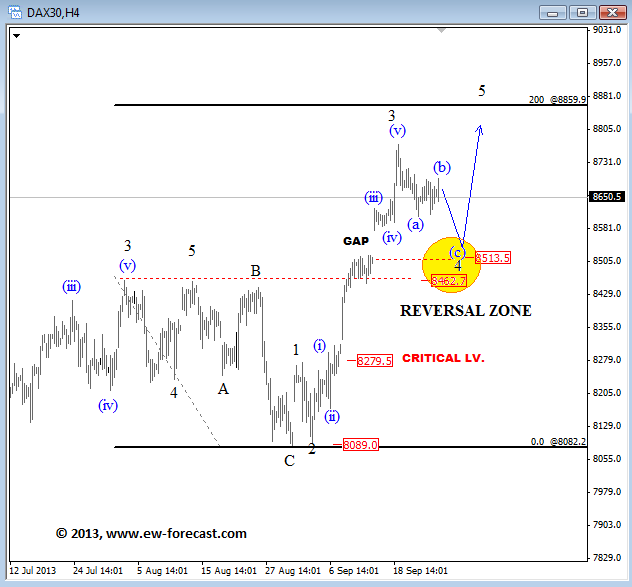The image size is (632, 587).
Task: Click the 8205.0 value on price scale
Action: click(607, 393)
